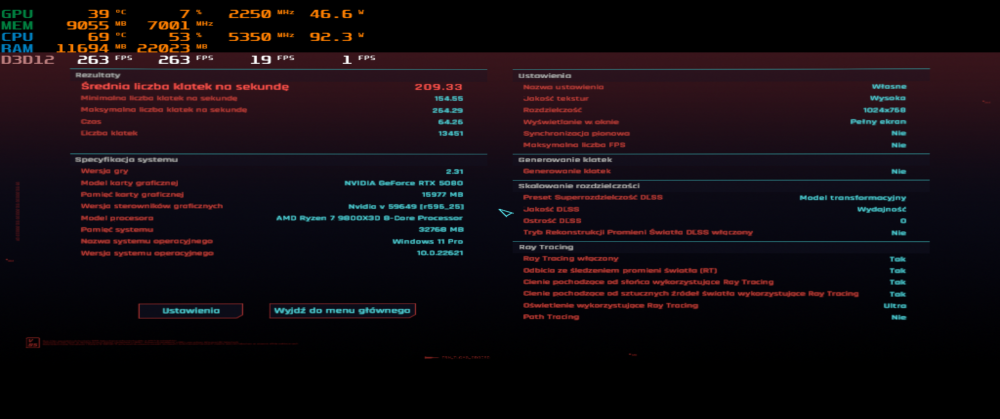Click the 'Maksymalna liczba FPS' value Nie

pyautogui.click(x=899, y=145)
